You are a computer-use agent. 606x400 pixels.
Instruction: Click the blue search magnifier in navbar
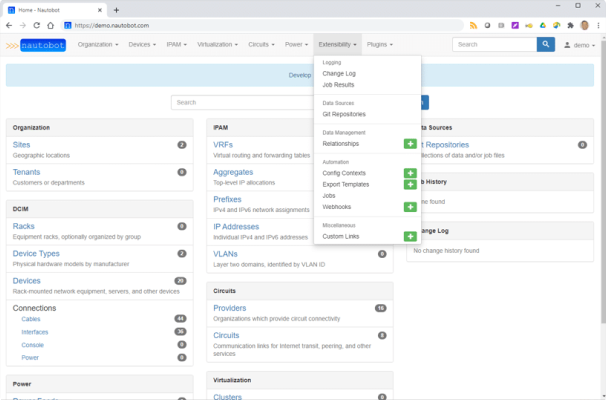coord(545,45)
